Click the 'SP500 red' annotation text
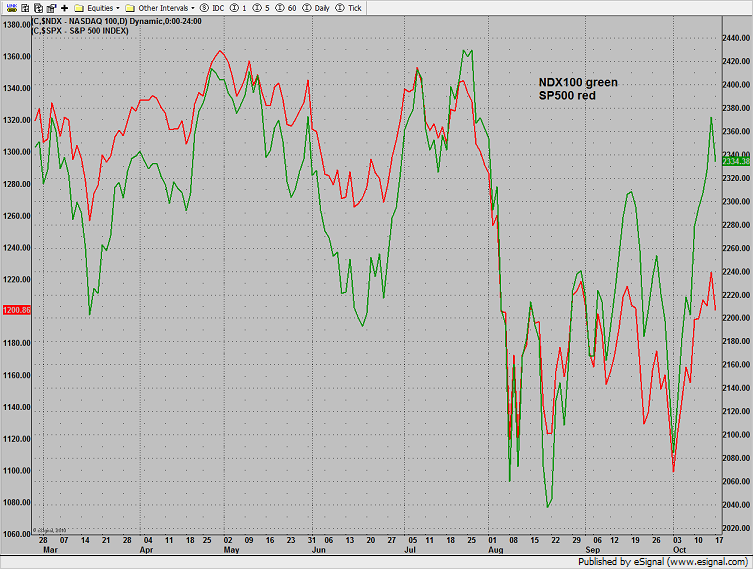 pyautogui.click(x=567, y=96)
